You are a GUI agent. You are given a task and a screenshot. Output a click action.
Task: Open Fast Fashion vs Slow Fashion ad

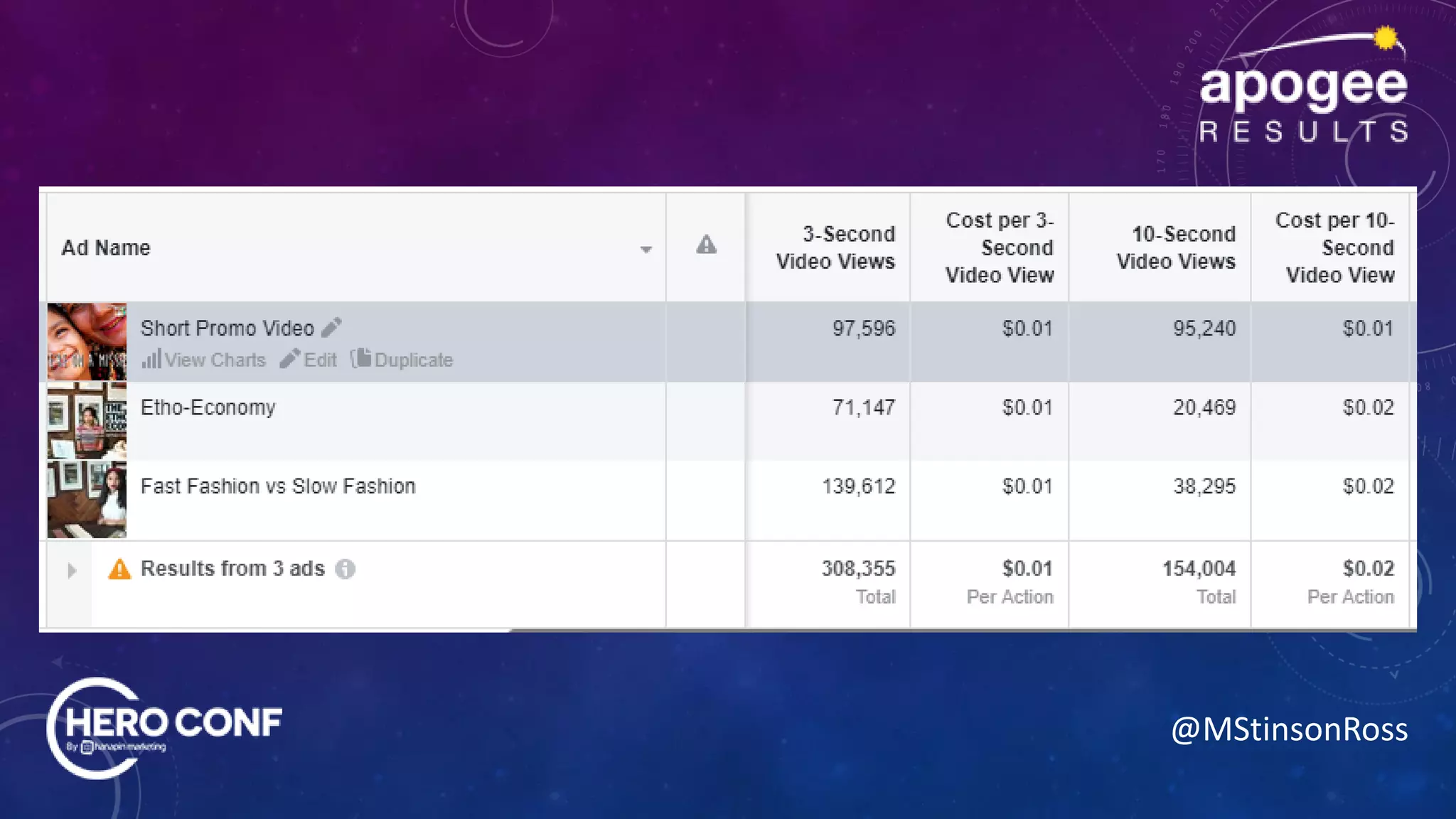(278, 486)
